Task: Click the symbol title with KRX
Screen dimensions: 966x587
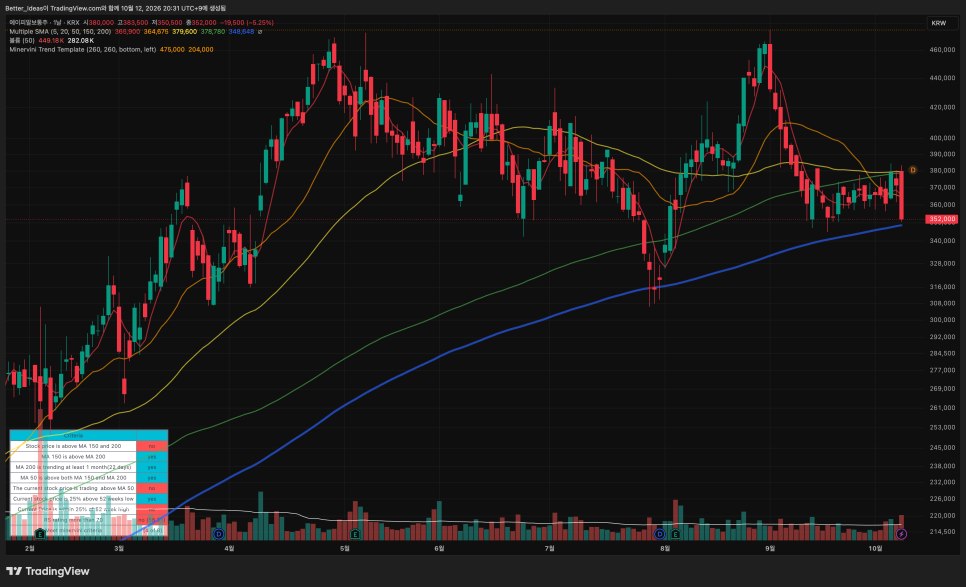Action: (x=44, y=23)
